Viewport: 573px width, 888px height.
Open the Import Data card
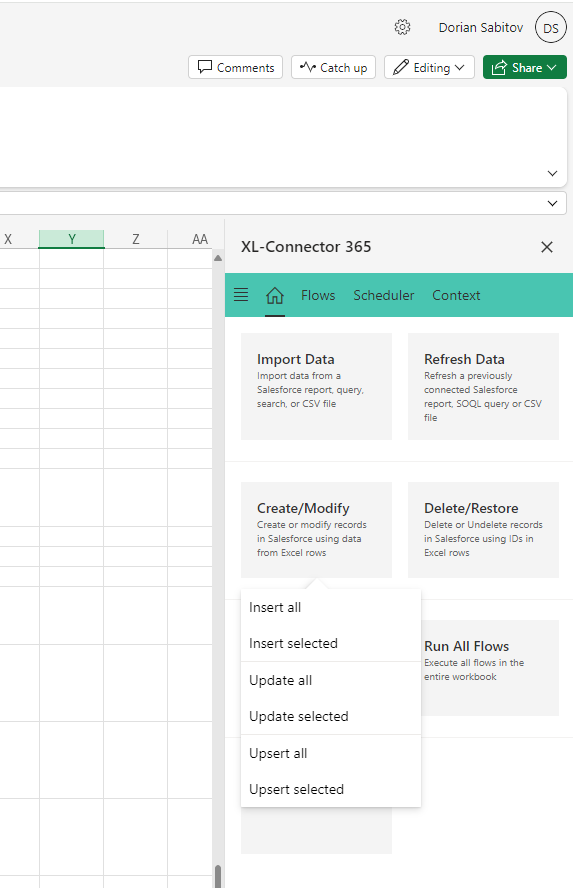[x=317, y=386]
